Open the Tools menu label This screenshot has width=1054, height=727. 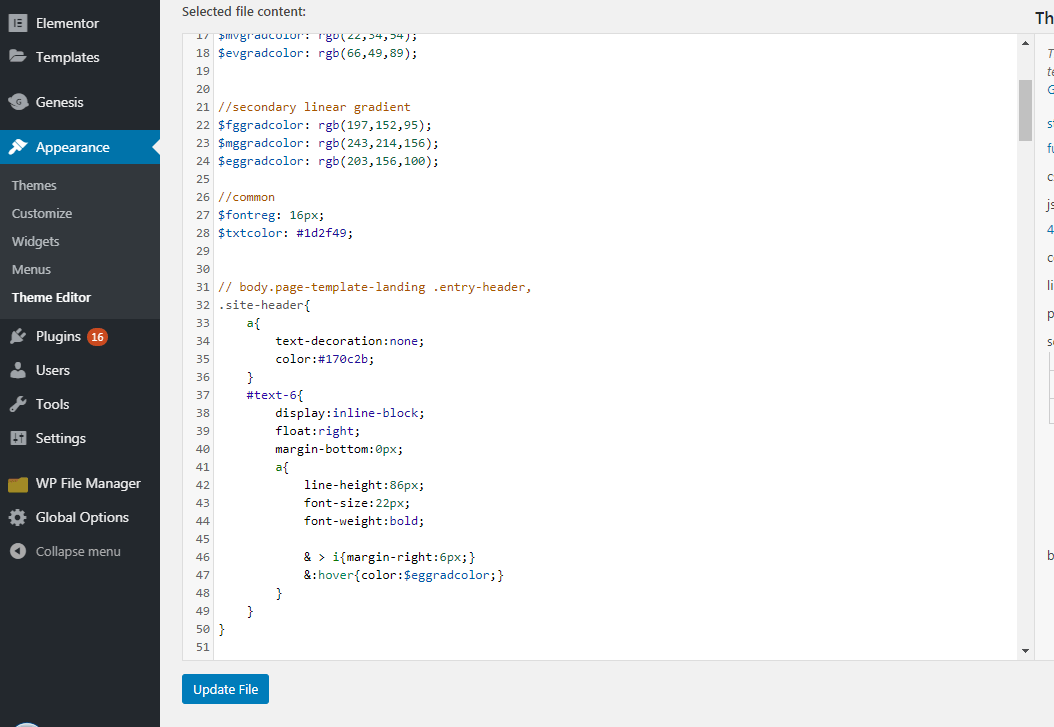coord(52,404)
